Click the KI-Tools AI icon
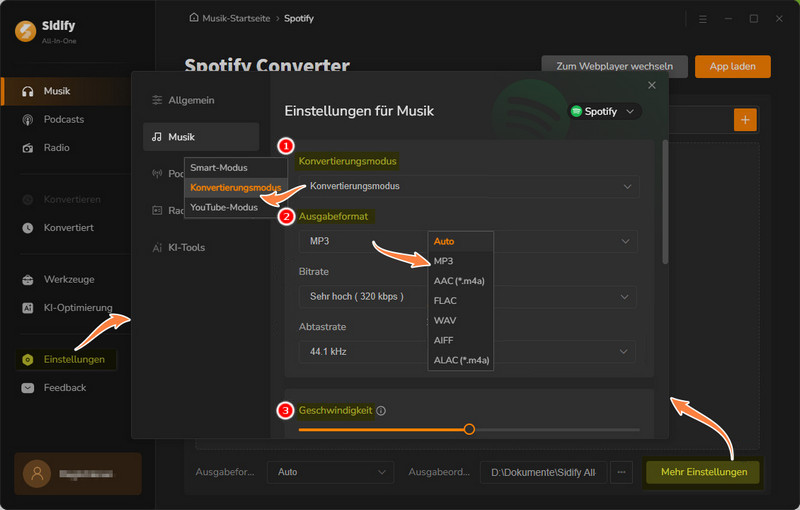 157,248
